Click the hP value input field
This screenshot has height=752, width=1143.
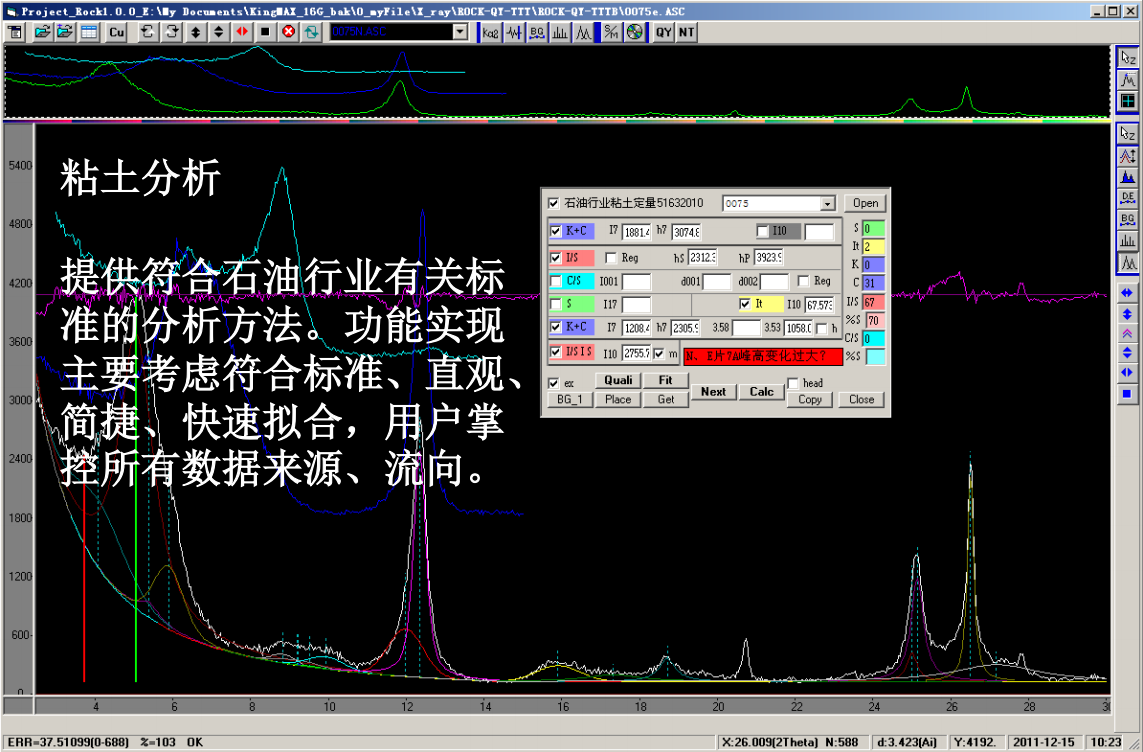[768, 258]
